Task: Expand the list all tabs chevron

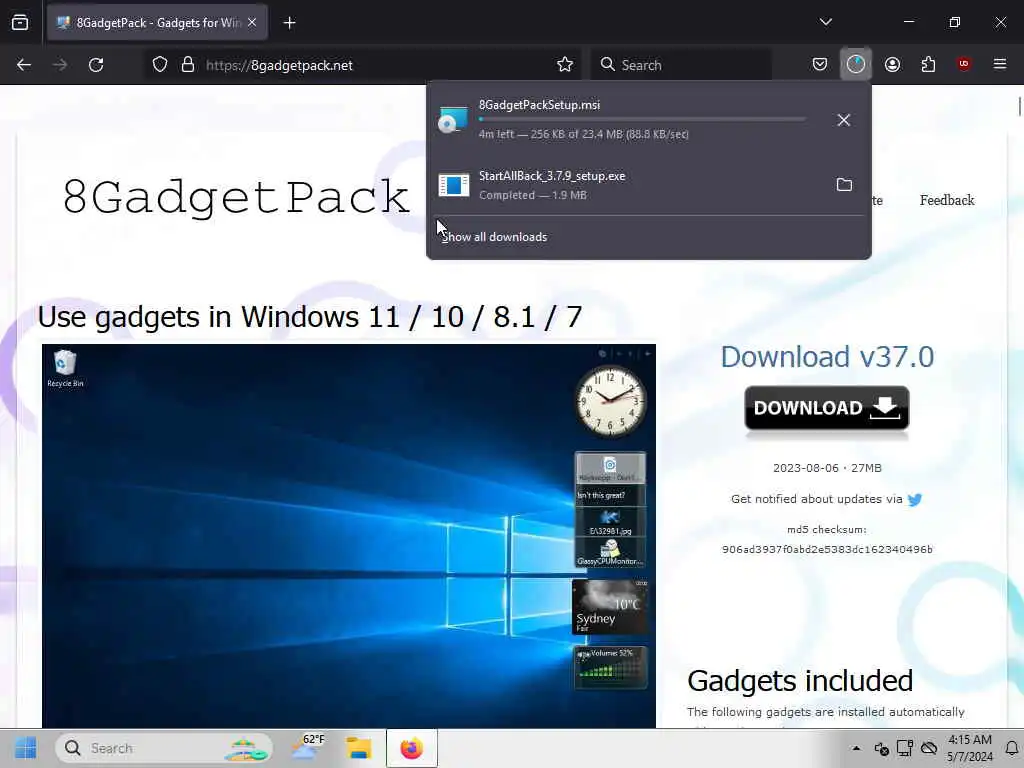Action: (825, 22)
